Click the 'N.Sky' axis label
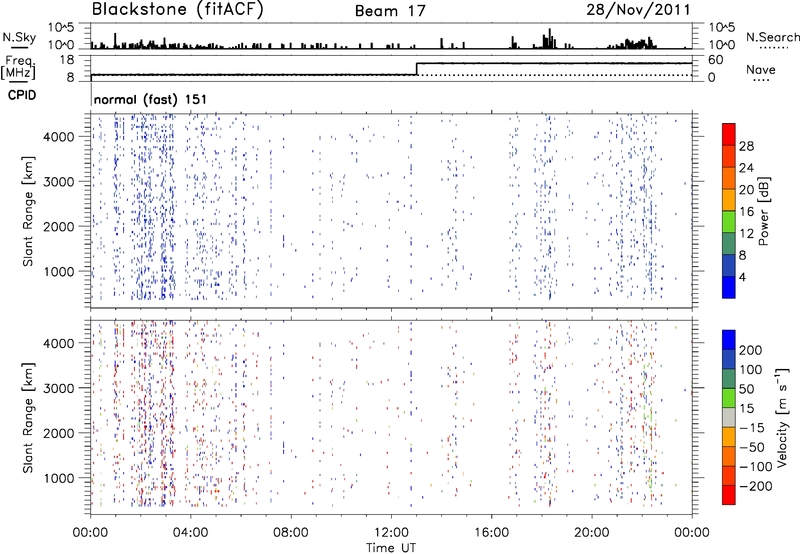Image resolution: width=800 pixels, height=554 pixels. click(19, 37)
